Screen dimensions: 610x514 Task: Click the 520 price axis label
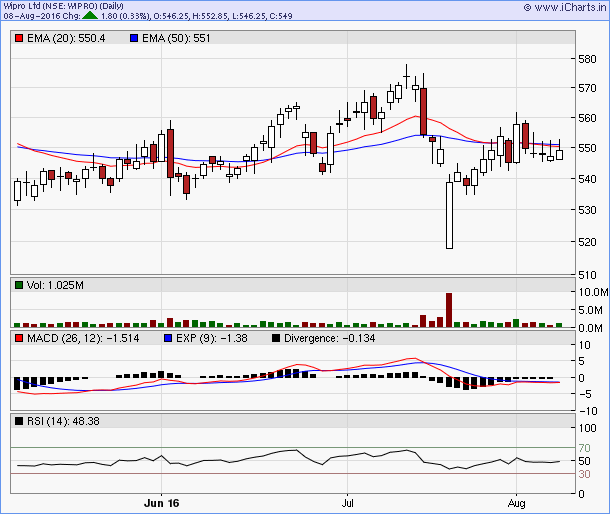(x=587, y=242)
